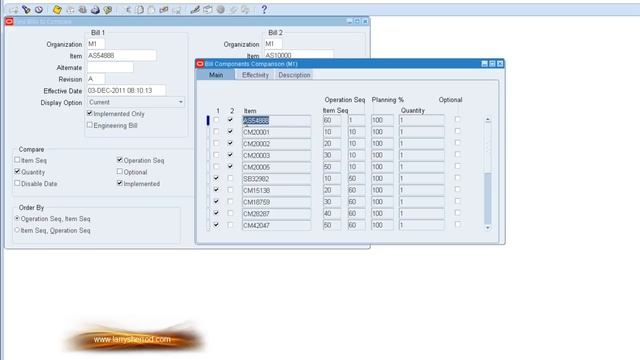Click the Attachments paperclip toolbar icon
This screenshot has width=640, height=360.
[233, 9]
